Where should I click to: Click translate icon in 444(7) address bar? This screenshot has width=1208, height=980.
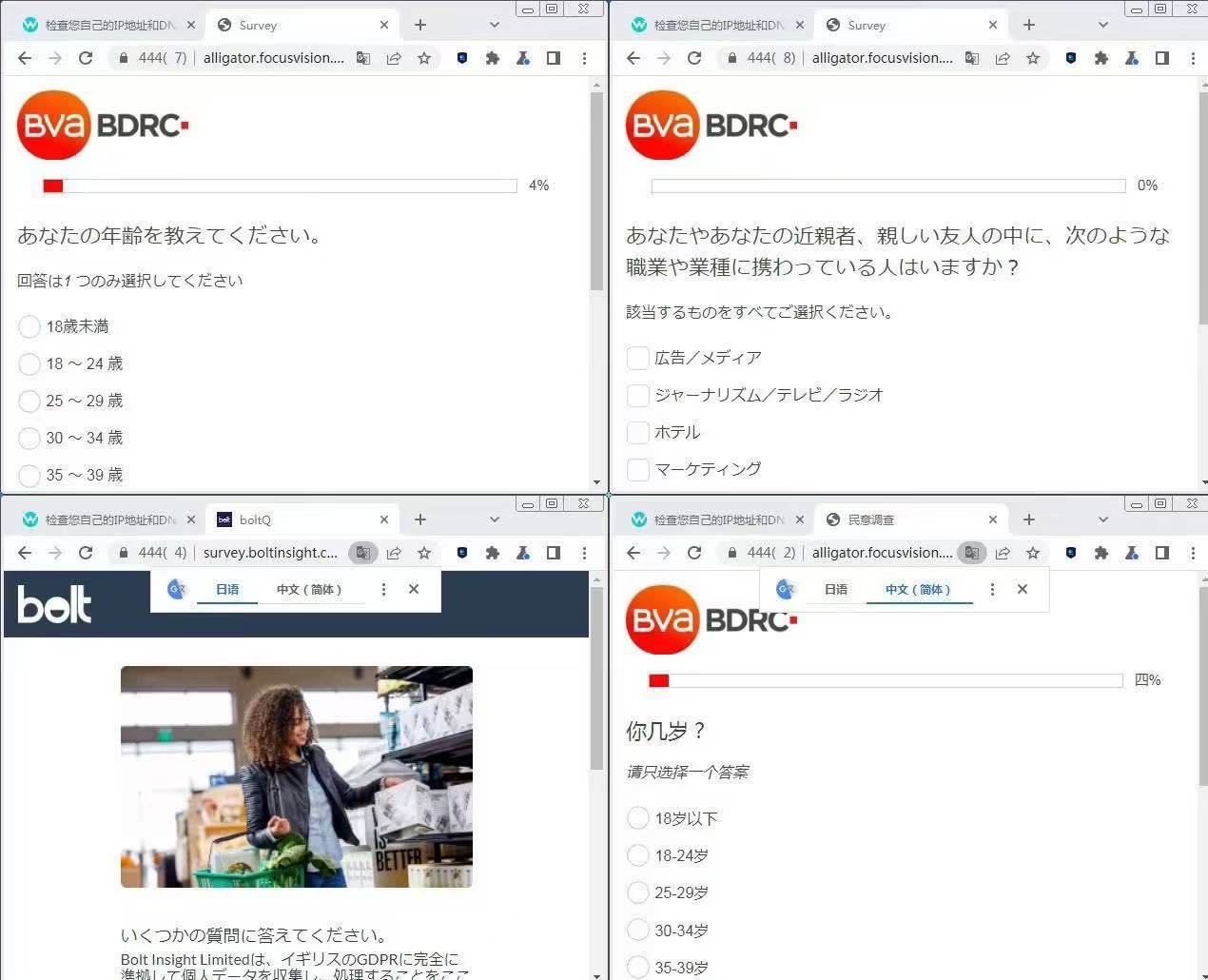363,58
